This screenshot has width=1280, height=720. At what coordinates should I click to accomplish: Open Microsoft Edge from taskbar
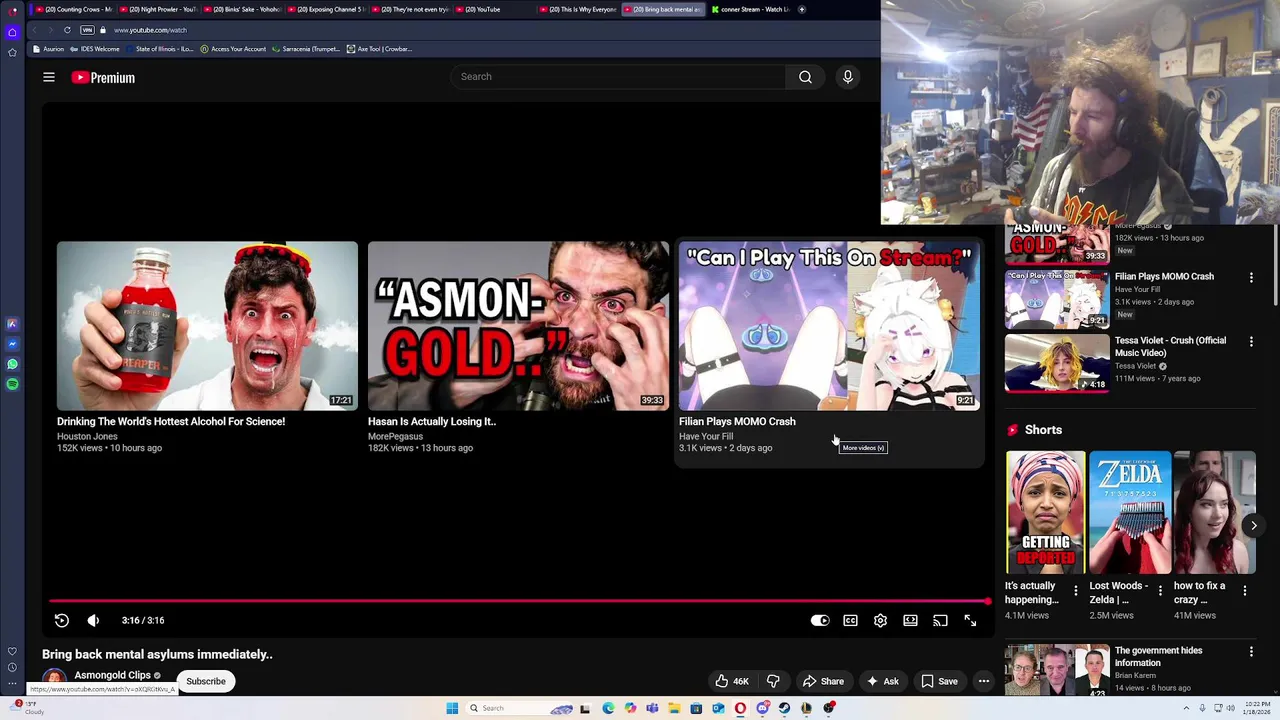[608, 708]
